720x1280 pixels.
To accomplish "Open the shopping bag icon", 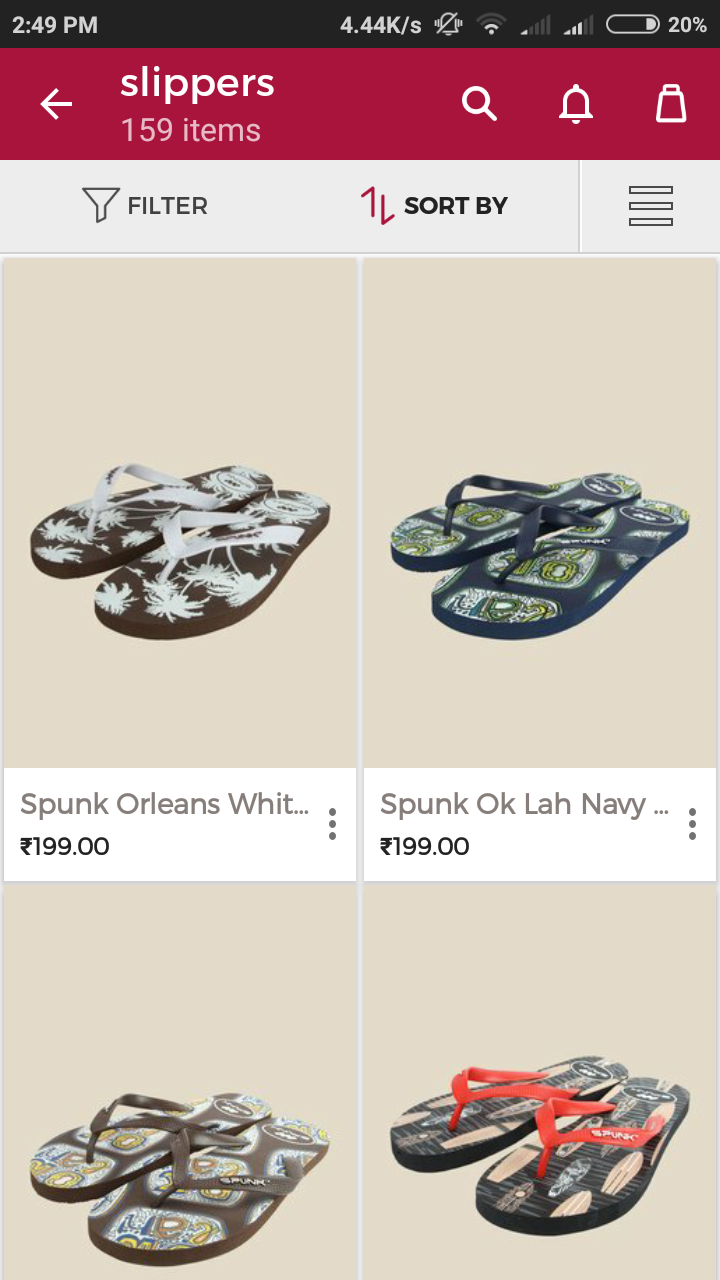I will click(671, 104).
